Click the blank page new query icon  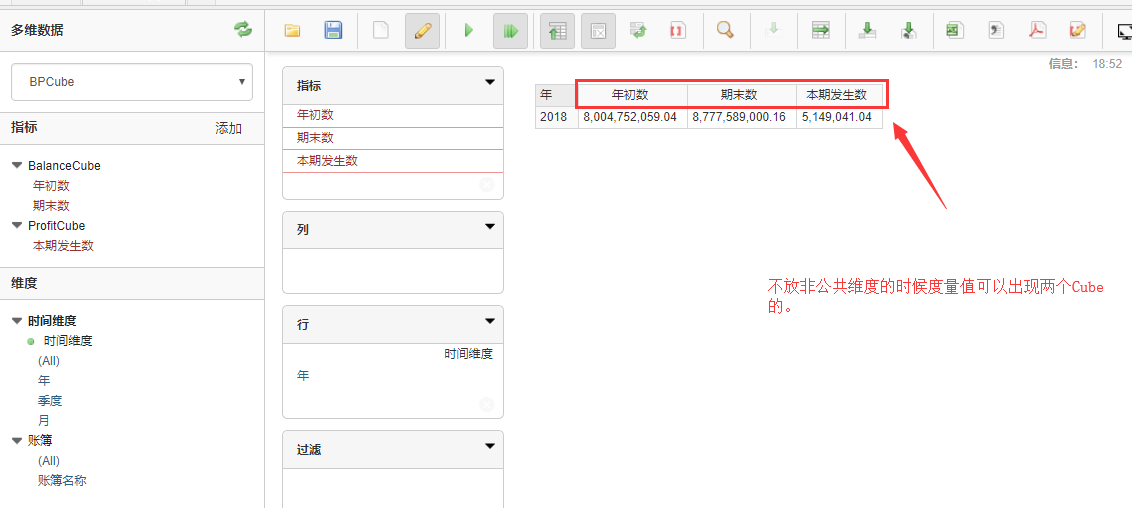click(380, 31)
